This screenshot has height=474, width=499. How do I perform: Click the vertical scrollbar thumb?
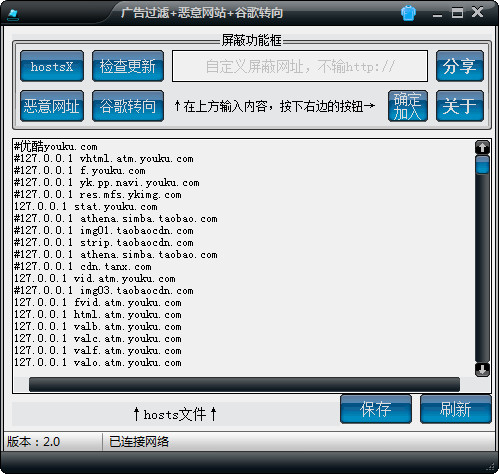pyautogui.click(x=482, y=165)
